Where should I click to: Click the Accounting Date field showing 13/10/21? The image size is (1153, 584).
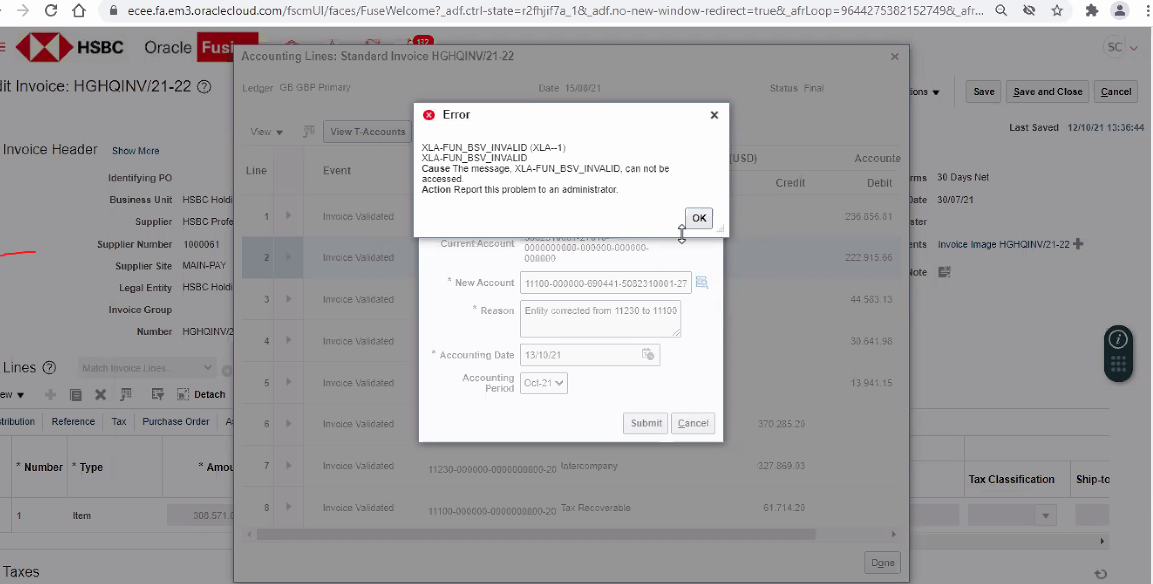(x=581, y=355)
